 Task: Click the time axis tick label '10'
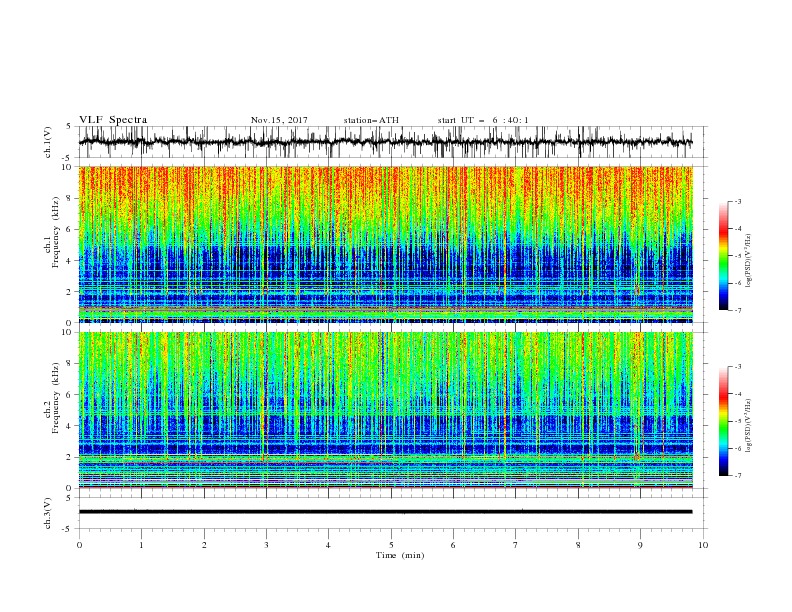703,545
